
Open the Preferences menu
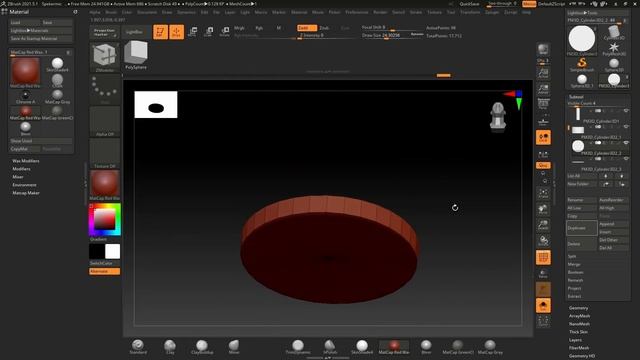tap(357, 12)
